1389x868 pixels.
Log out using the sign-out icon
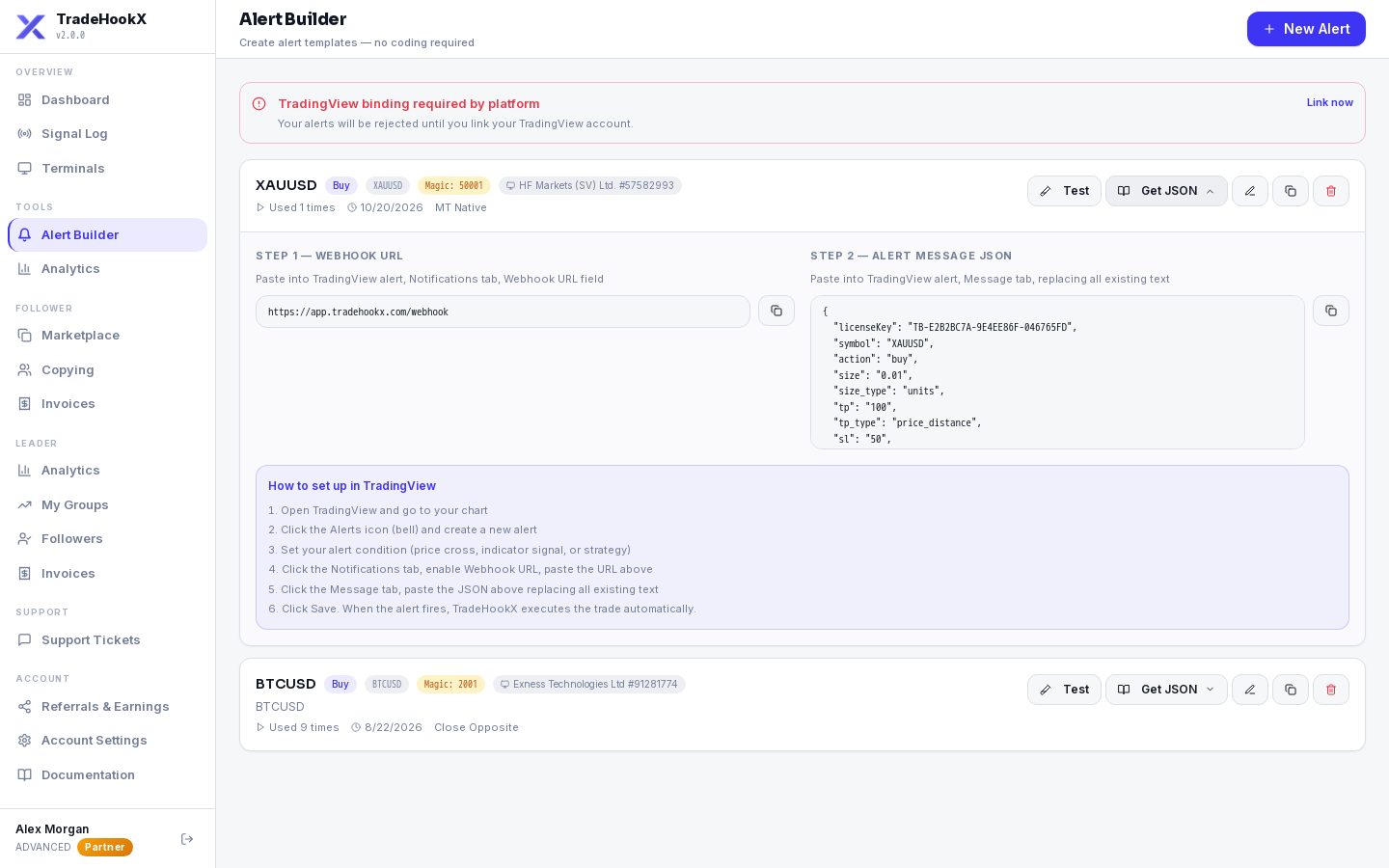[x=187, y=839]
